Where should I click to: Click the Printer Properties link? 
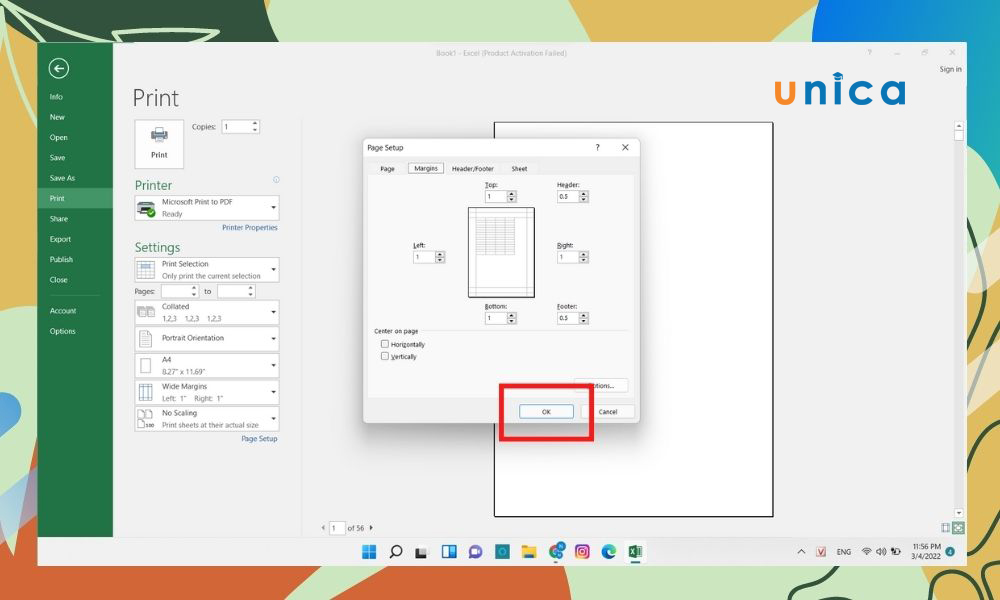pyautogui.click(x=249, y=228)
